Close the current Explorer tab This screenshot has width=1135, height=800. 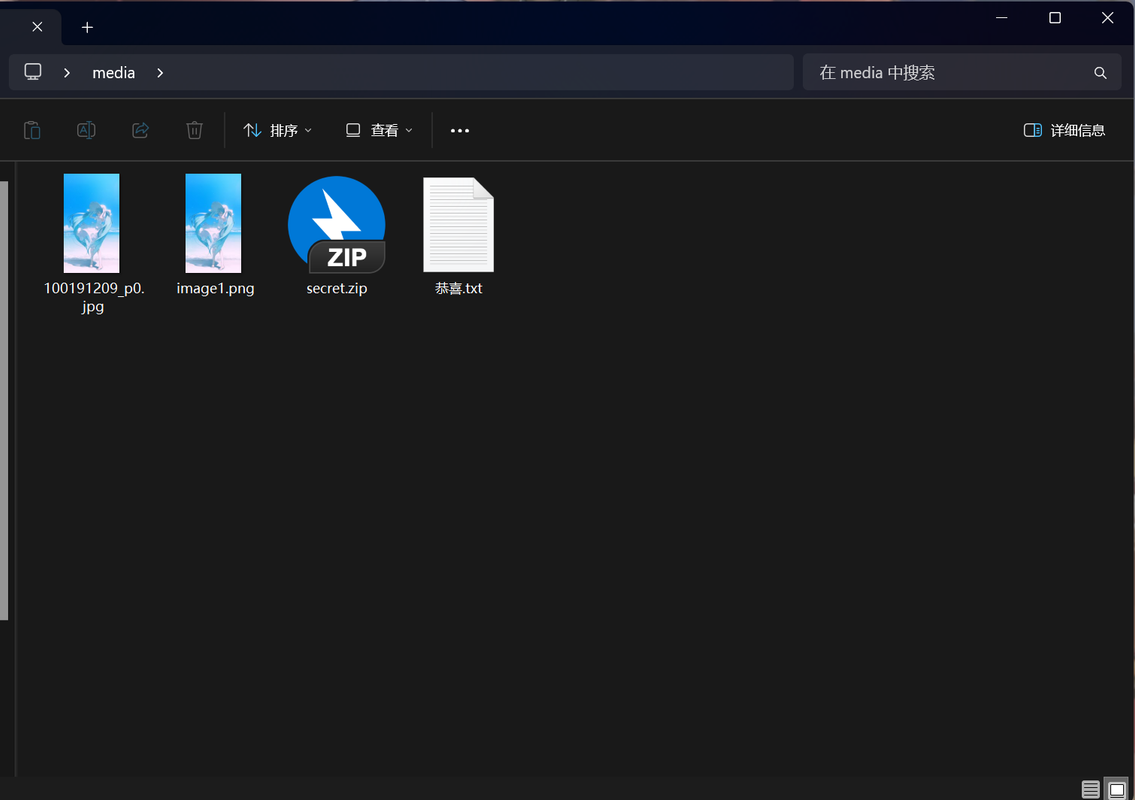point(37,27)
